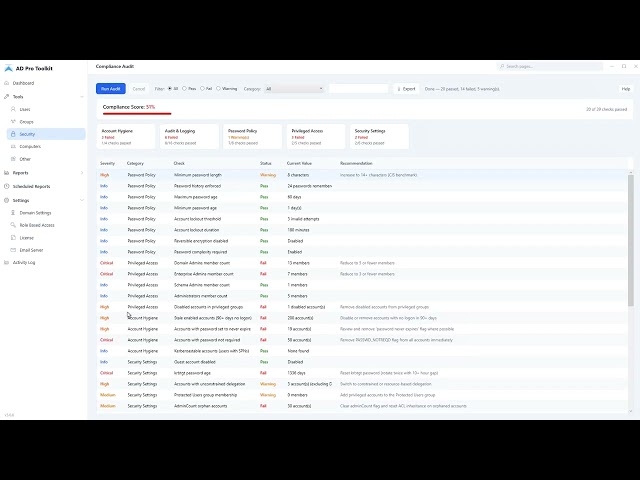Select the Accounts with password not required row
640x480 pixels.
(x=362, y=340)
